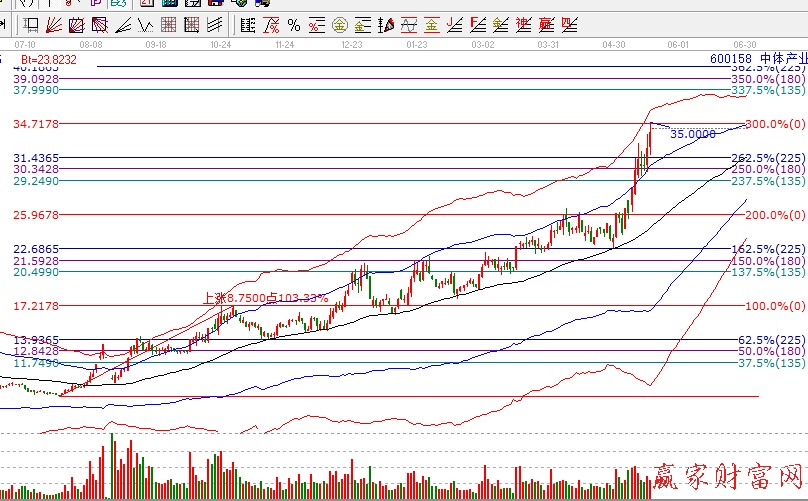Select the parallel lines drawing tool

click(215, 25)
